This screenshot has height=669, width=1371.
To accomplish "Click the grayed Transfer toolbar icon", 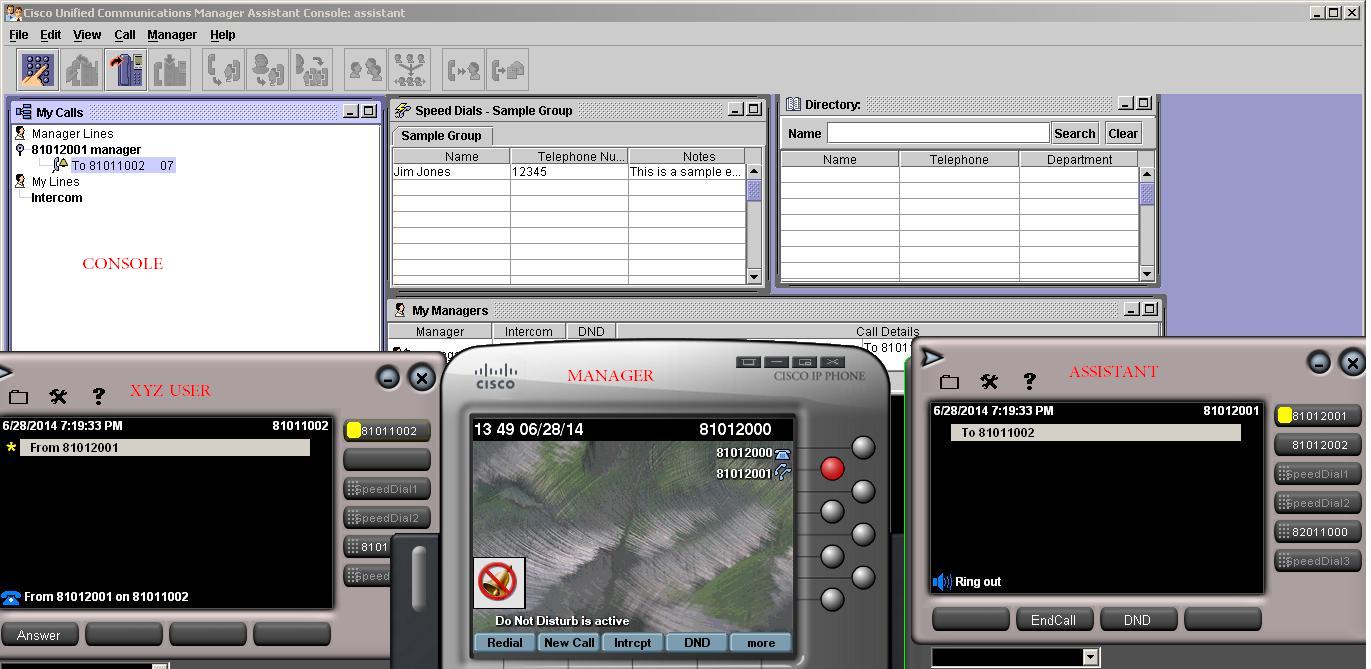I will pyautogui.click(x=223, y=70).
